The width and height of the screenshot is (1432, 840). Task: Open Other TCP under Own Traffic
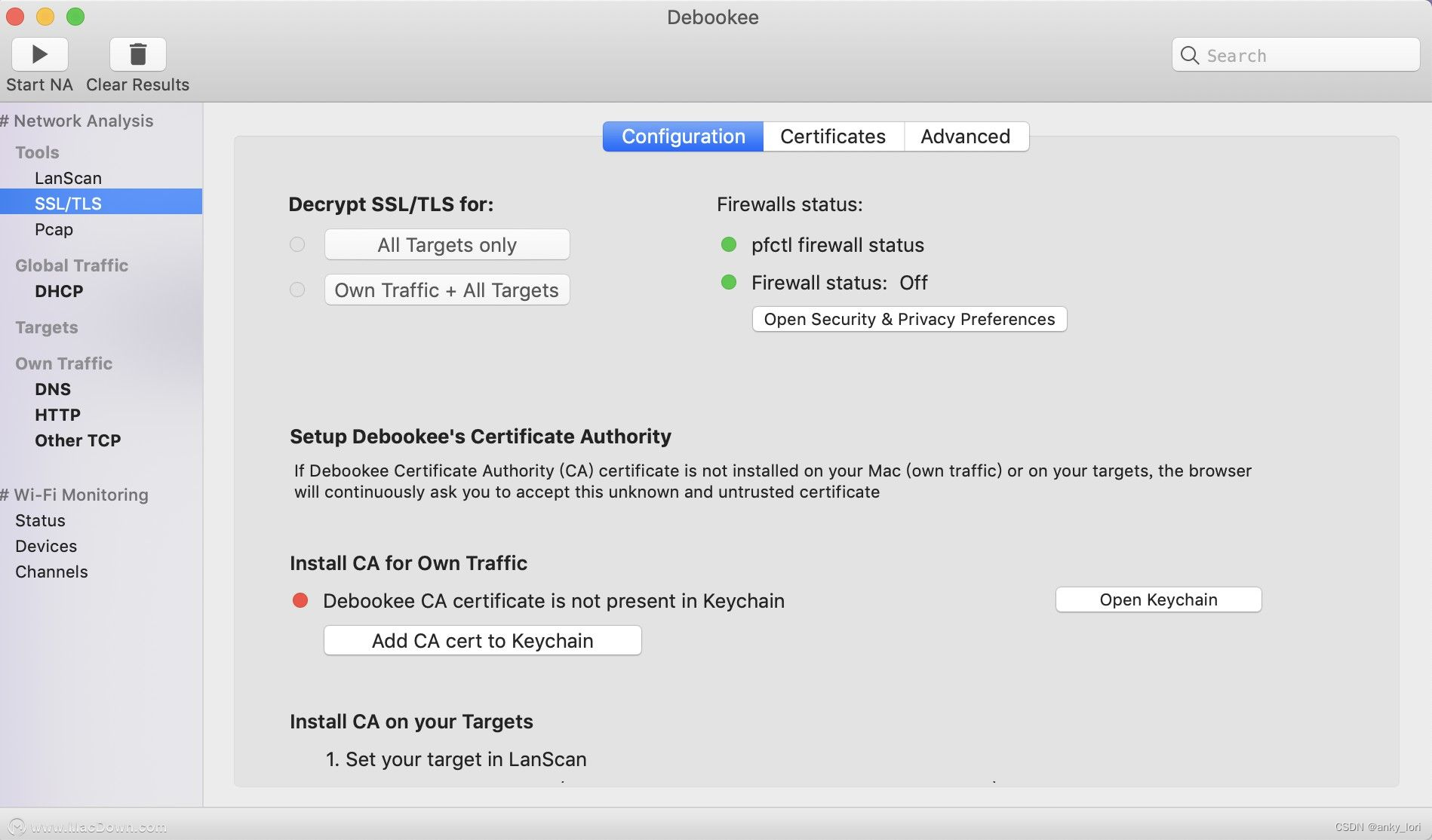(x=101, y=440)
